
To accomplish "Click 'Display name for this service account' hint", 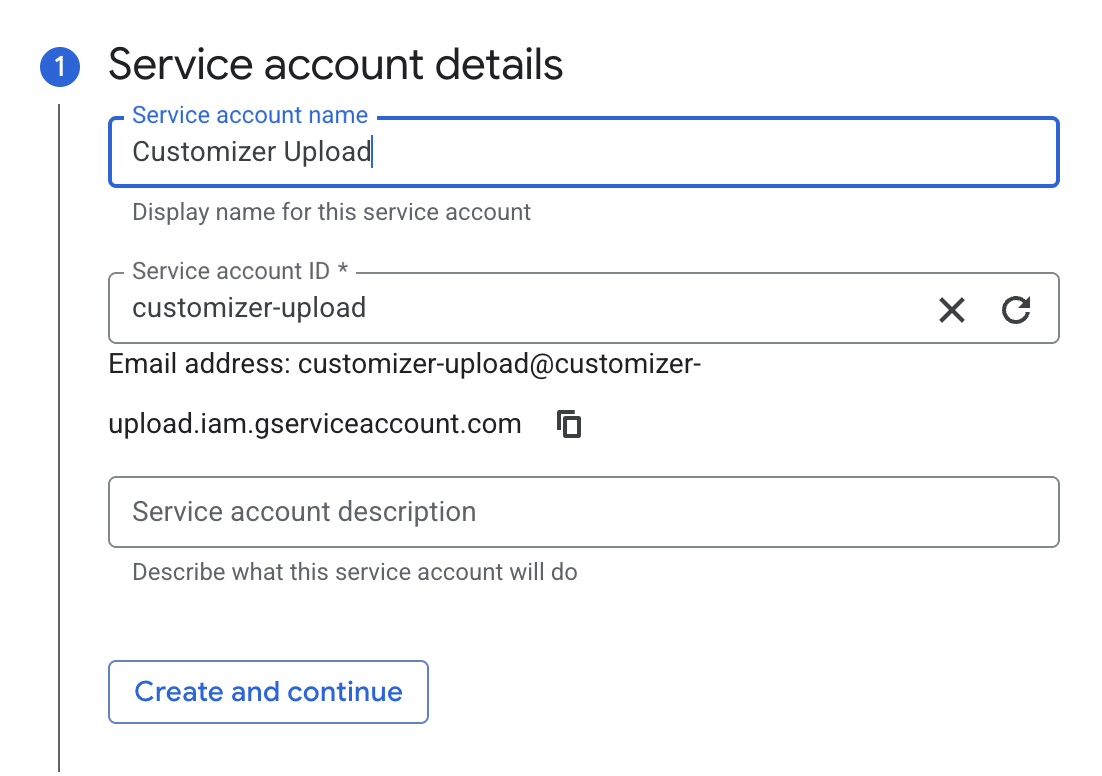I will pyautogui.click(x=331, y=212).
